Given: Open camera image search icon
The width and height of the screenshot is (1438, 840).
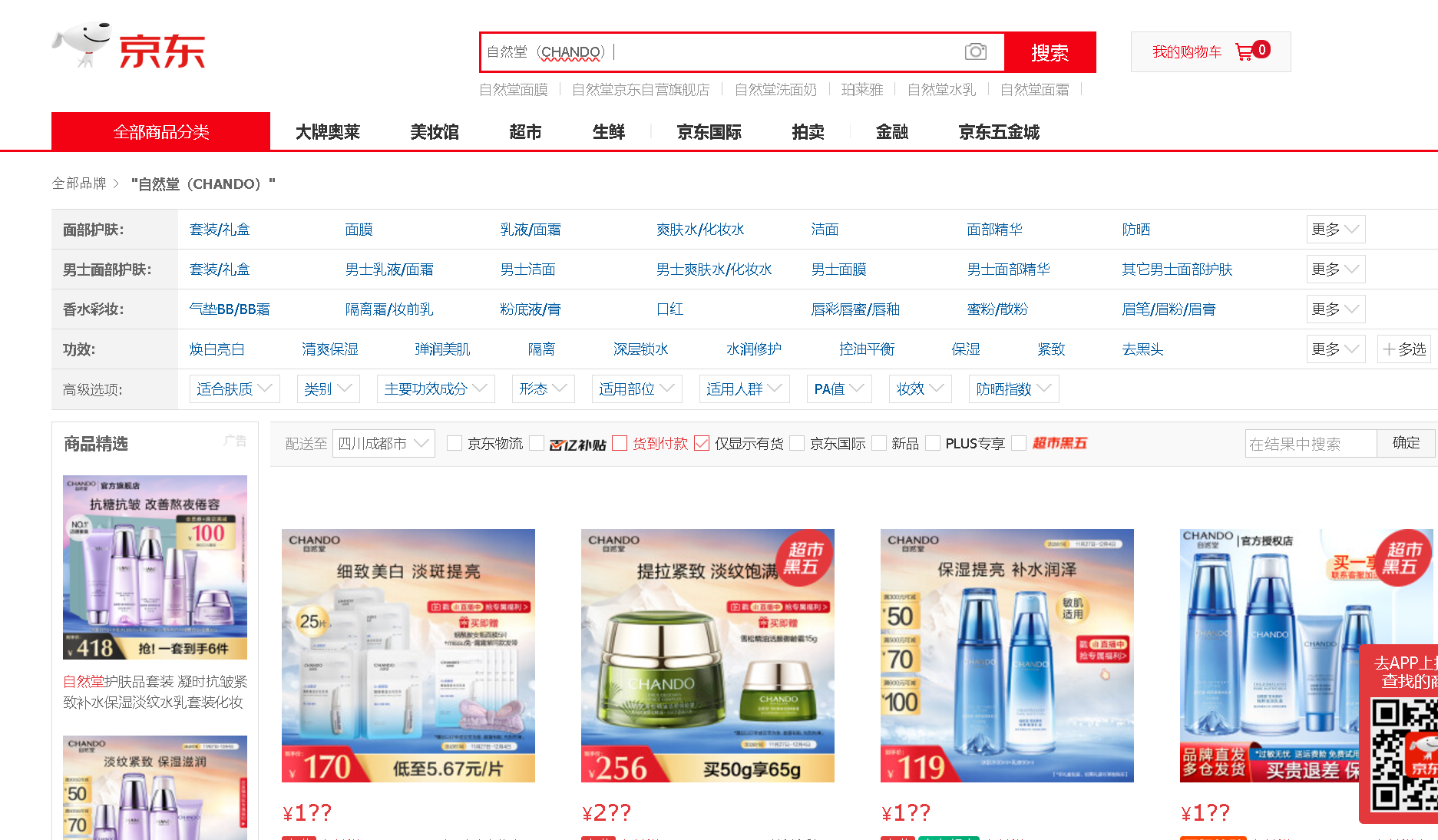Looking at the screenshot, I should tap(975, 51).
